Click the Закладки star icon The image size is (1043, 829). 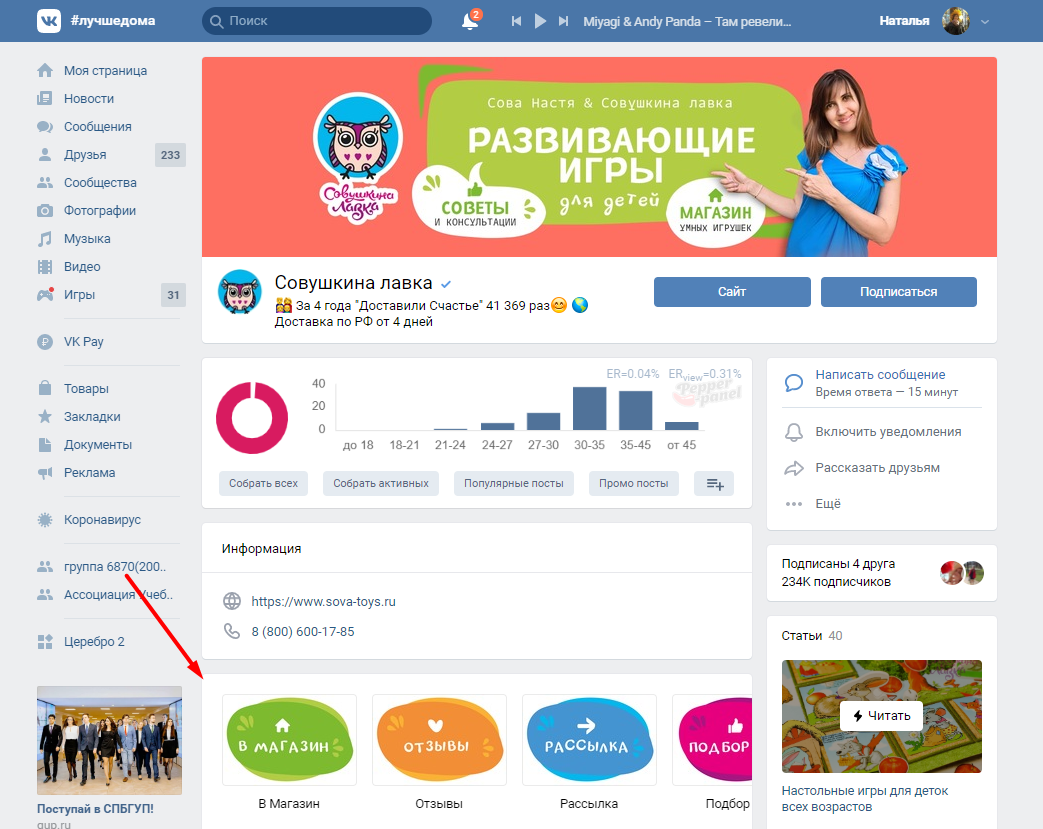coord(45,416)
